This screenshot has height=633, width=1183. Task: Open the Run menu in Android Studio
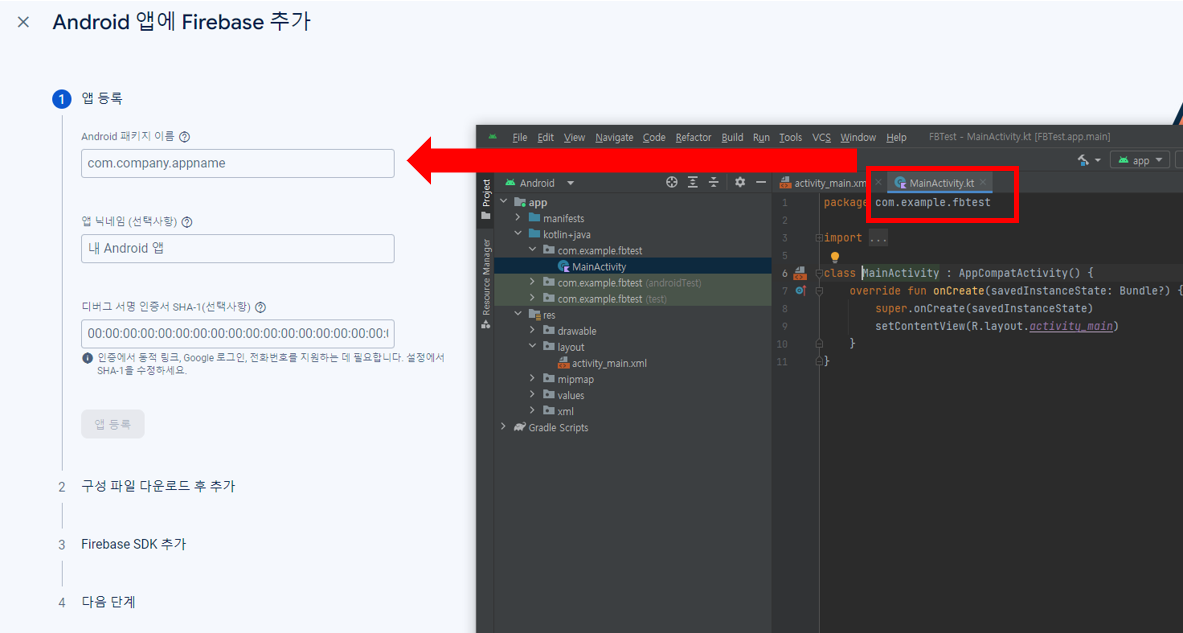(x=761, y=137)
